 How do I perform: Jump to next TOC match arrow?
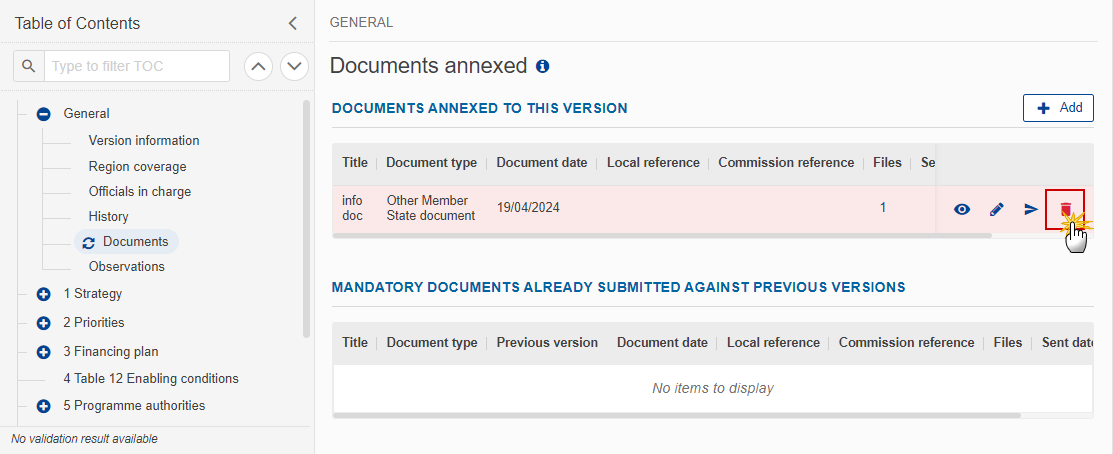[295, 67]
